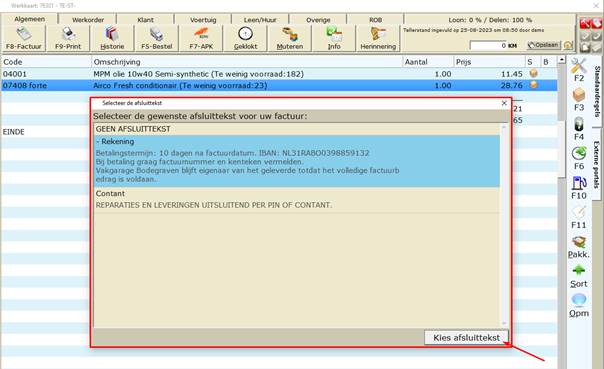Click the Omschrijving column header
This screenshot has width=604, height=369.
coord(247,62)
